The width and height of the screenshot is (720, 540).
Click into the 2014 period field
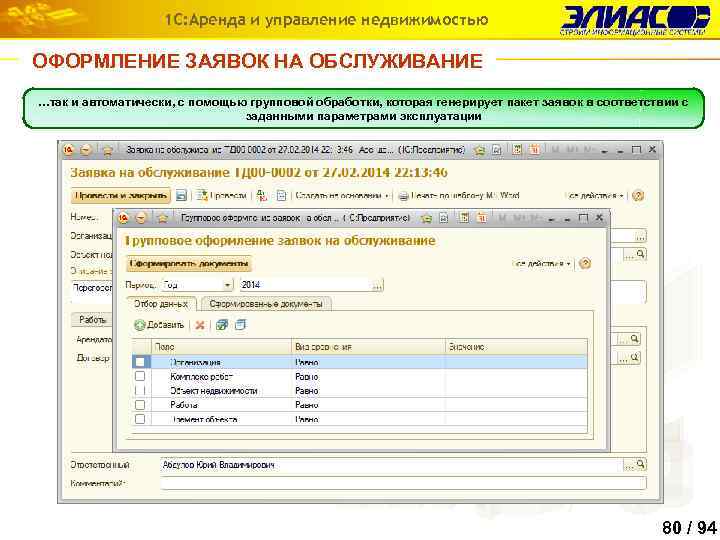point(305,285)
